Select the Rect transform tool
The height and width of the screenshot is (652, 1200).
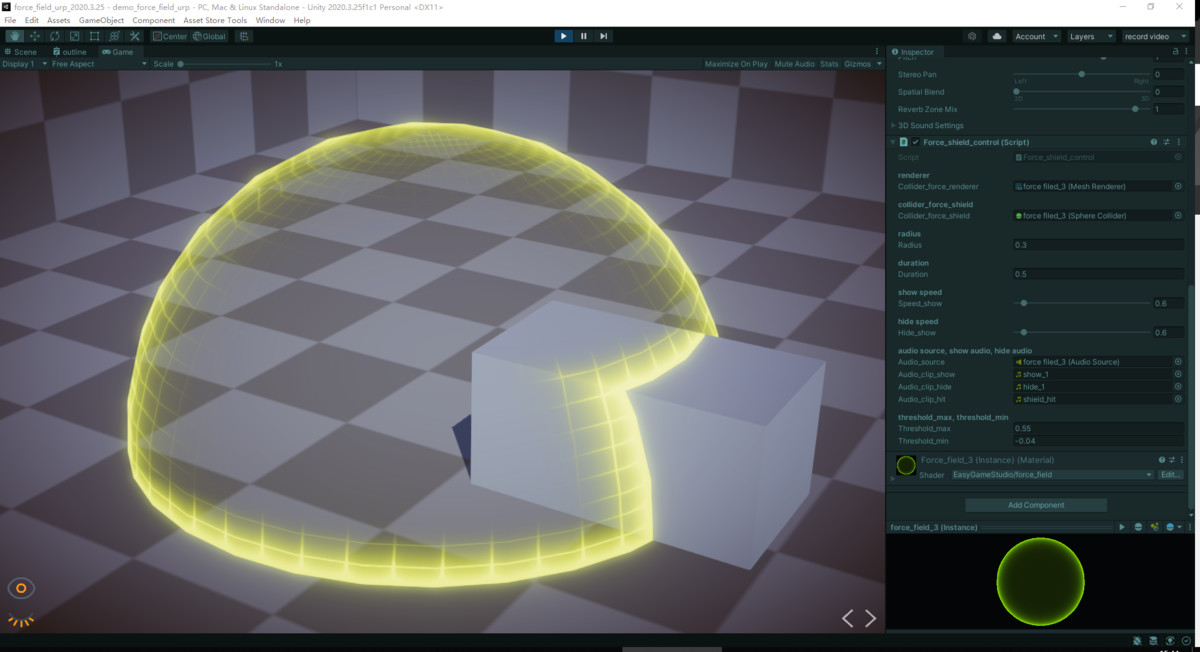(94, 36)
